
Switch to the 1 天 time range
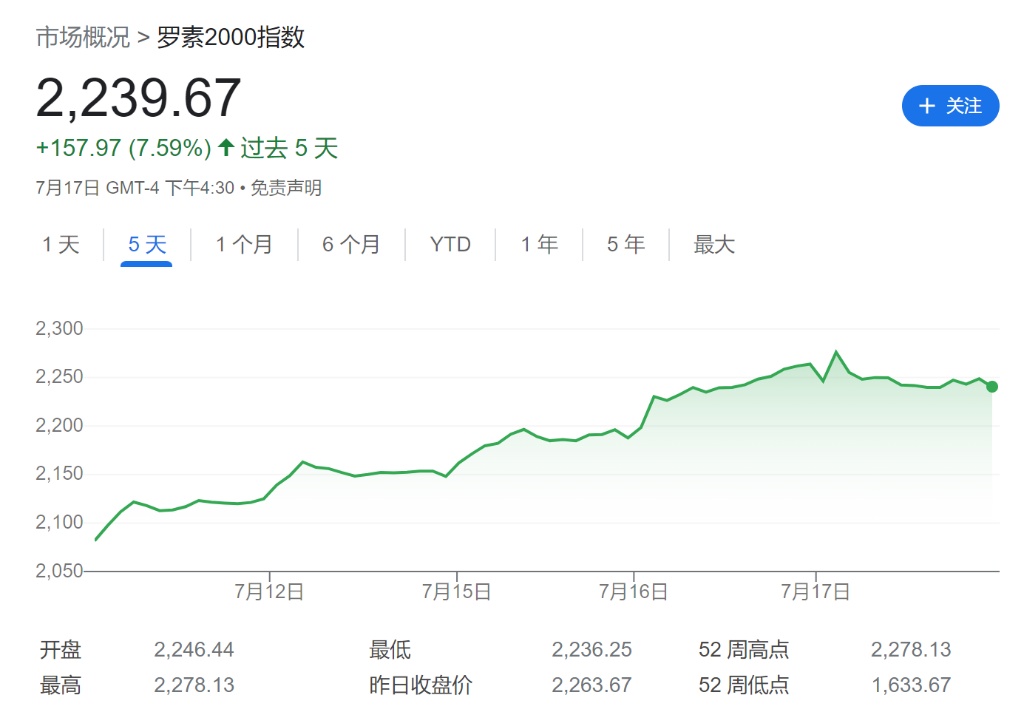coord(61,245)
